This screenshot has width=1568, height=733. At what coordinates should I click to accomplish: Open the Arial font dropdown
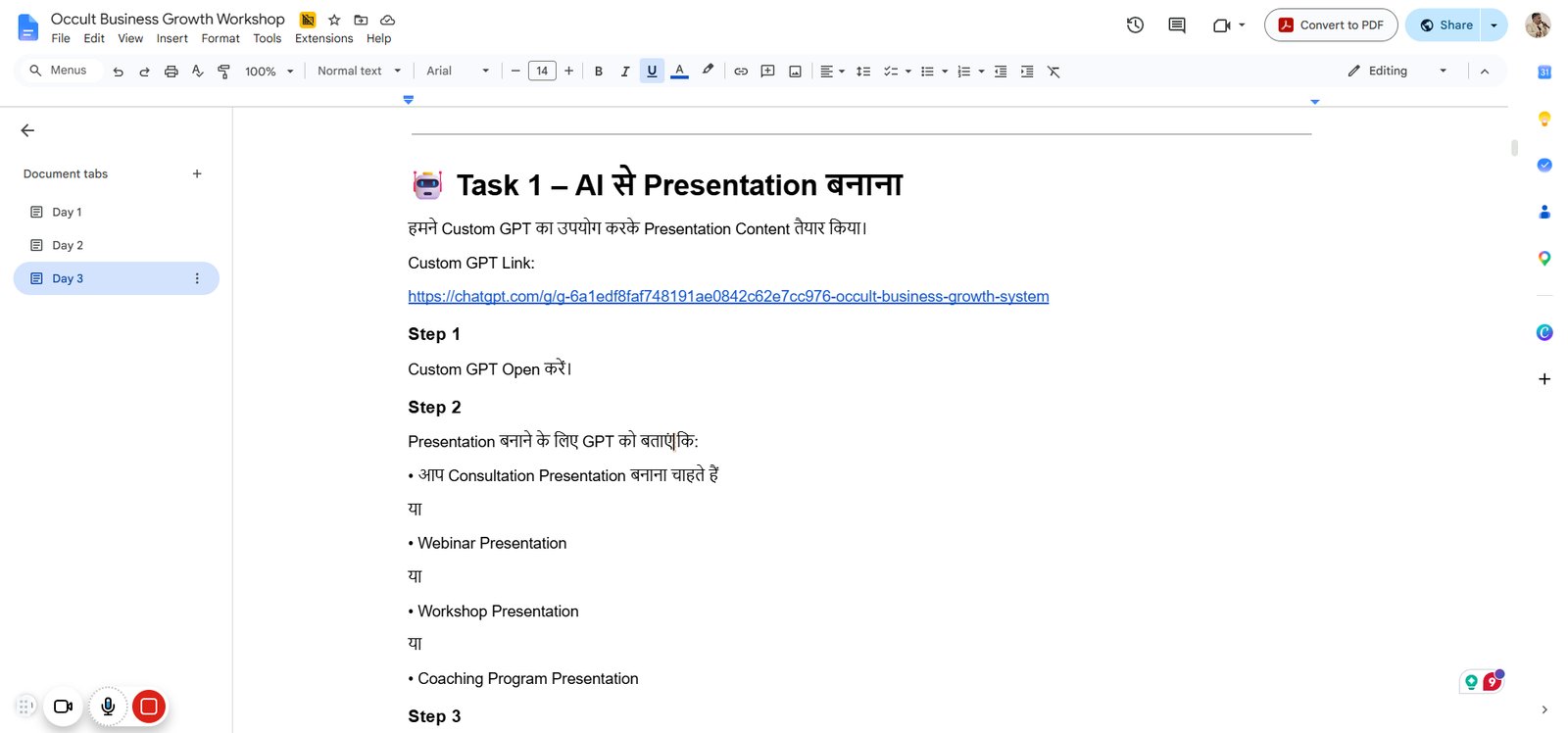click(x=458, y=71)
